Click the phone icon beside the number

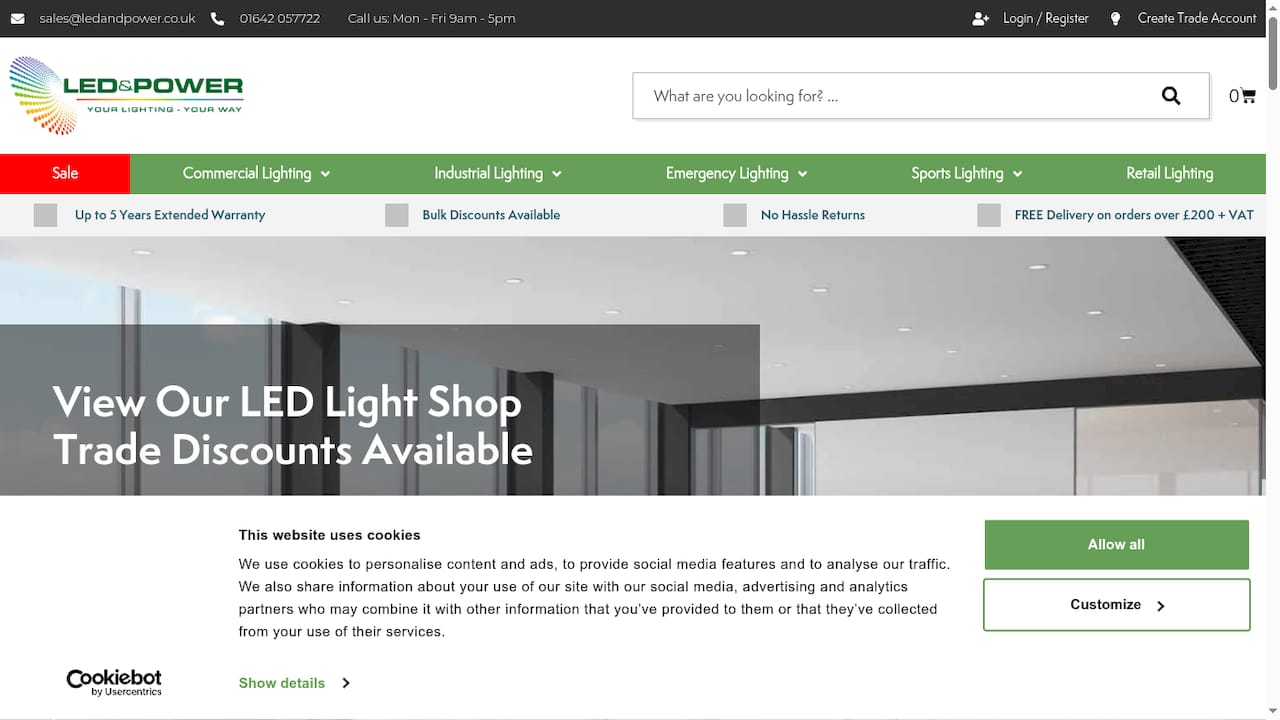pos(217,17)
